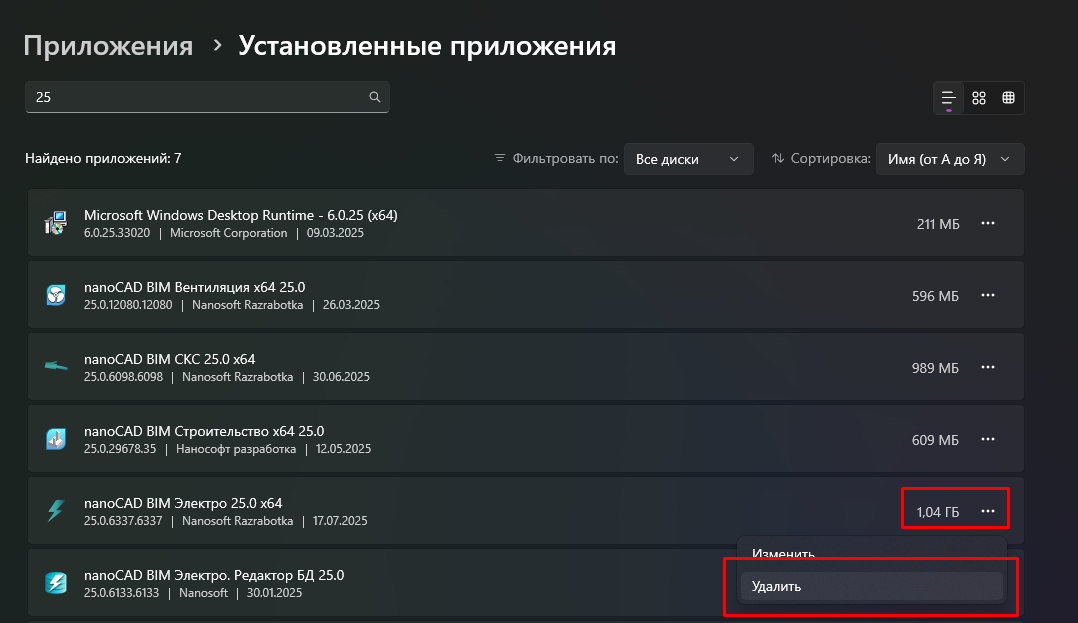Image resolution: width=1078 pixels, height=623 pixels.
Task: Click the 596 МБ size value
Action: coord(935,296)
